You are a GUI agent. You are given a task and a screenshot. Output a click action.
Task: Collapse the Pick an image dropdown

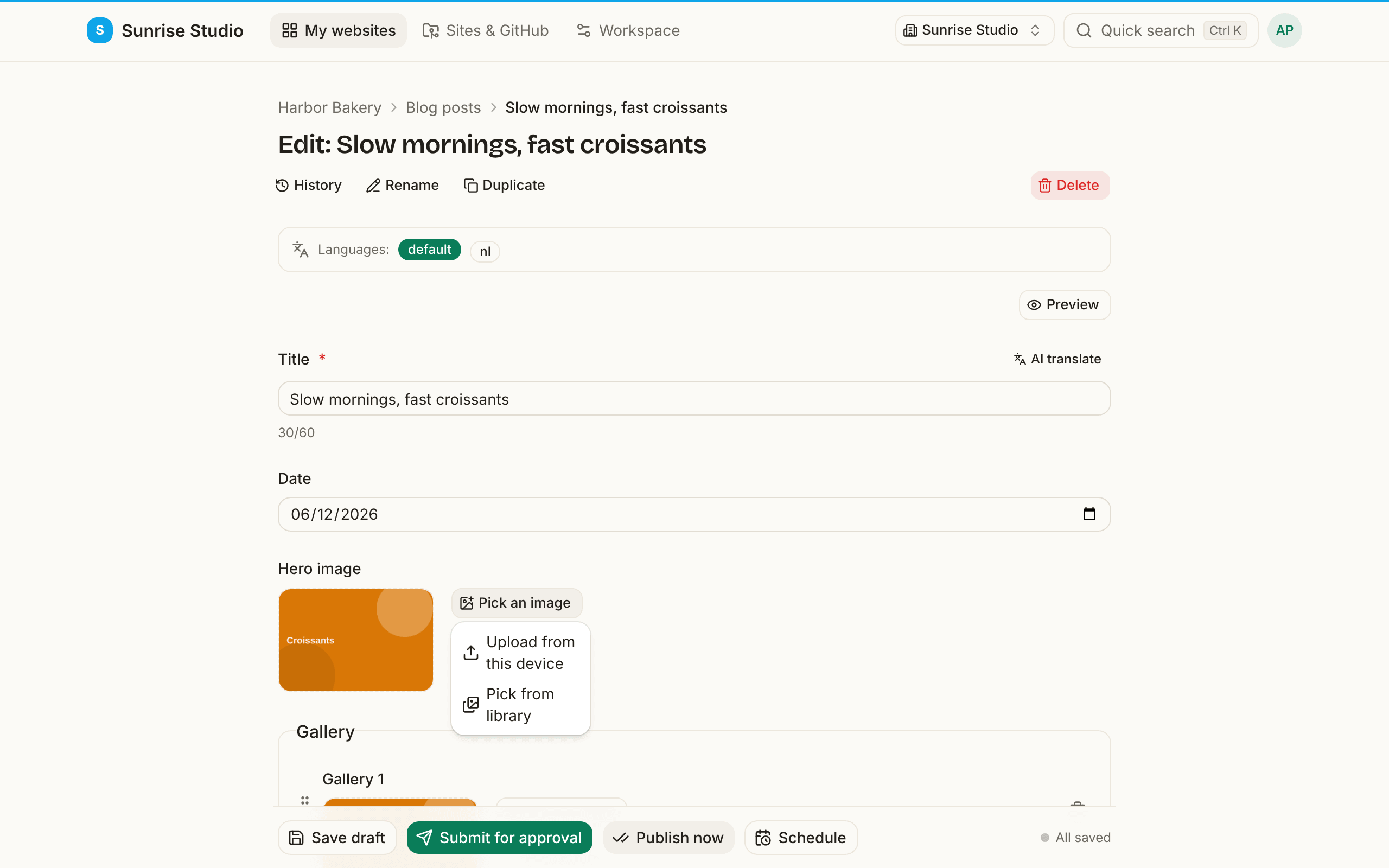click(517, 603)
